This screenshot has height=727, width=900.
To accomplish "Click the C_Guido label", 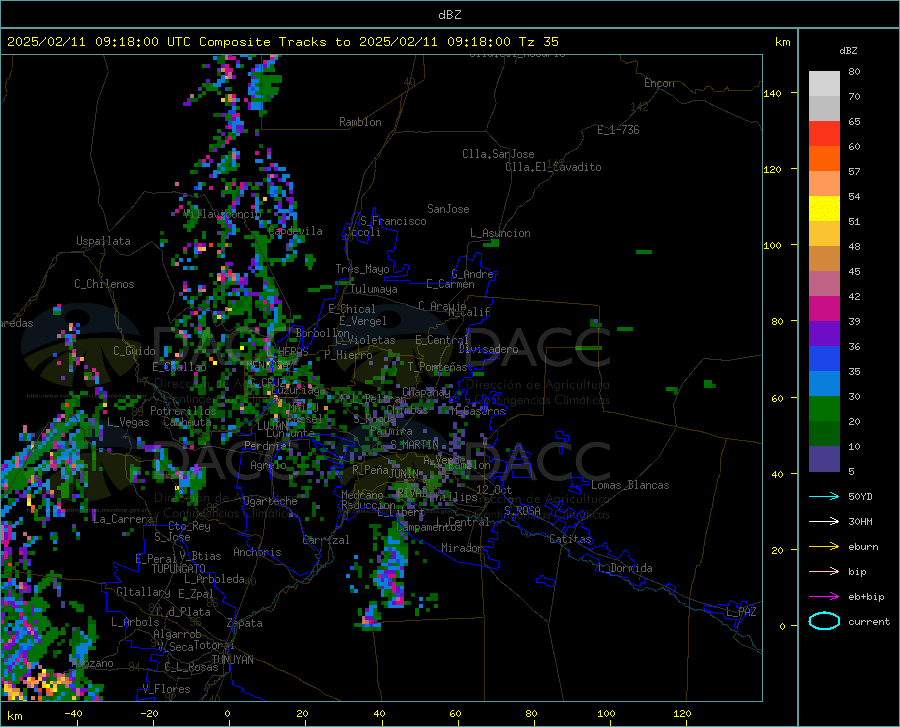I will tap(134, 351).
